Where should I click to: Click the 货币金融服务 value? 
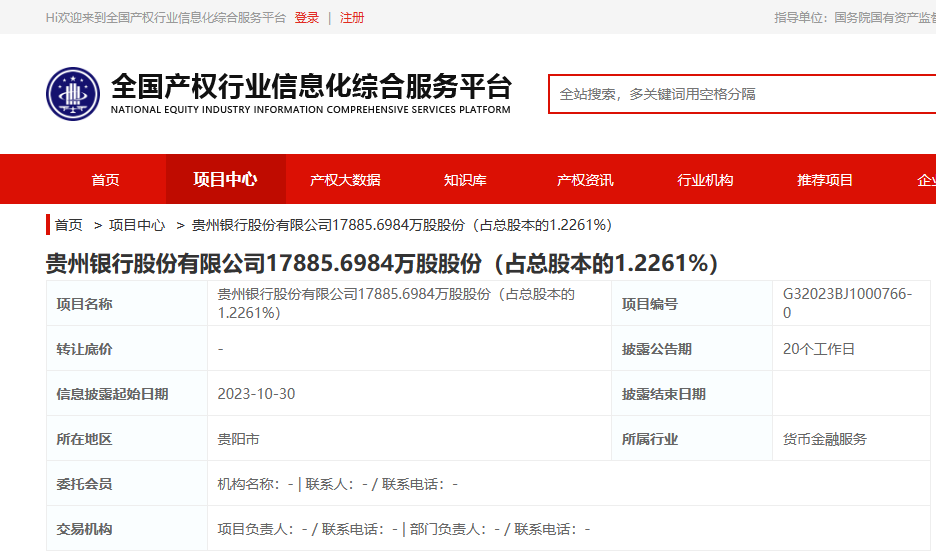(x=824, y=439)
